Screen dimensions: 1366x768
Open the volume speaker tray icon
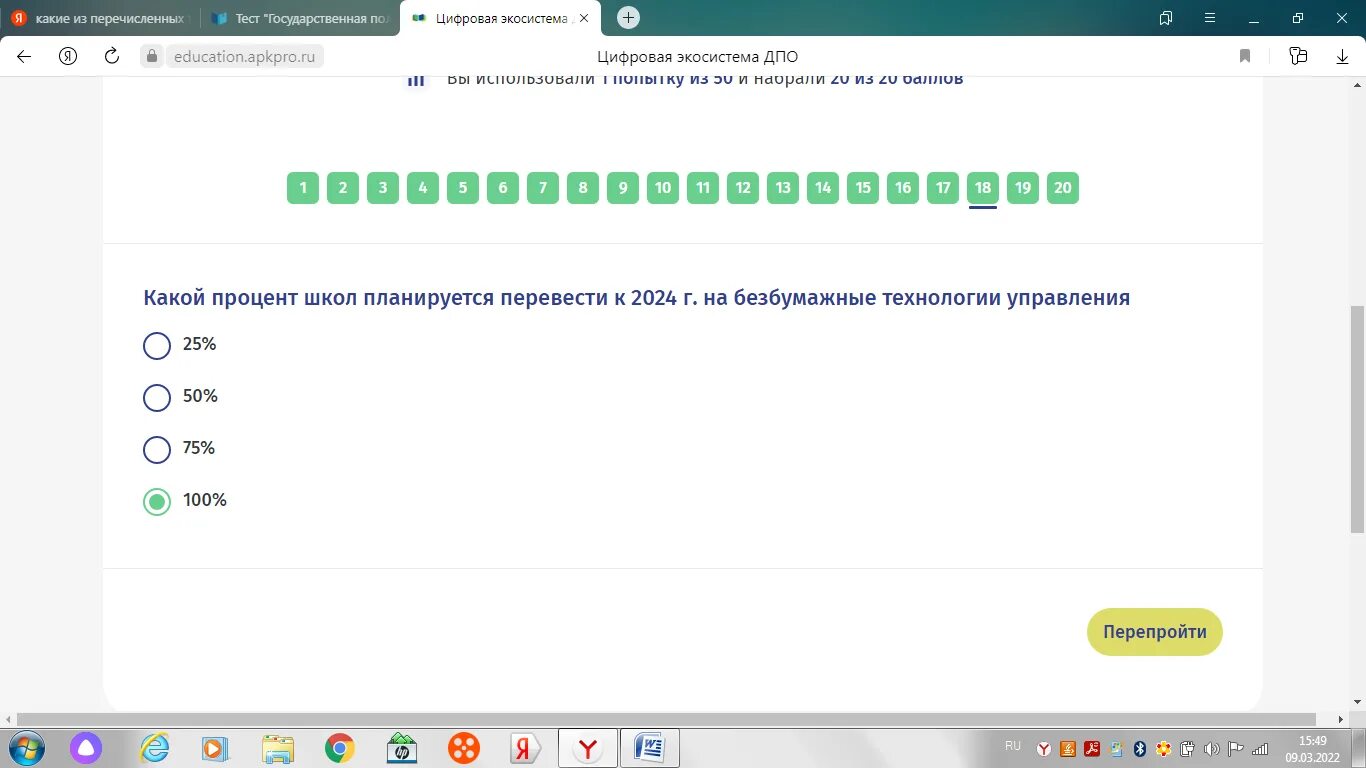point(1212,748)
